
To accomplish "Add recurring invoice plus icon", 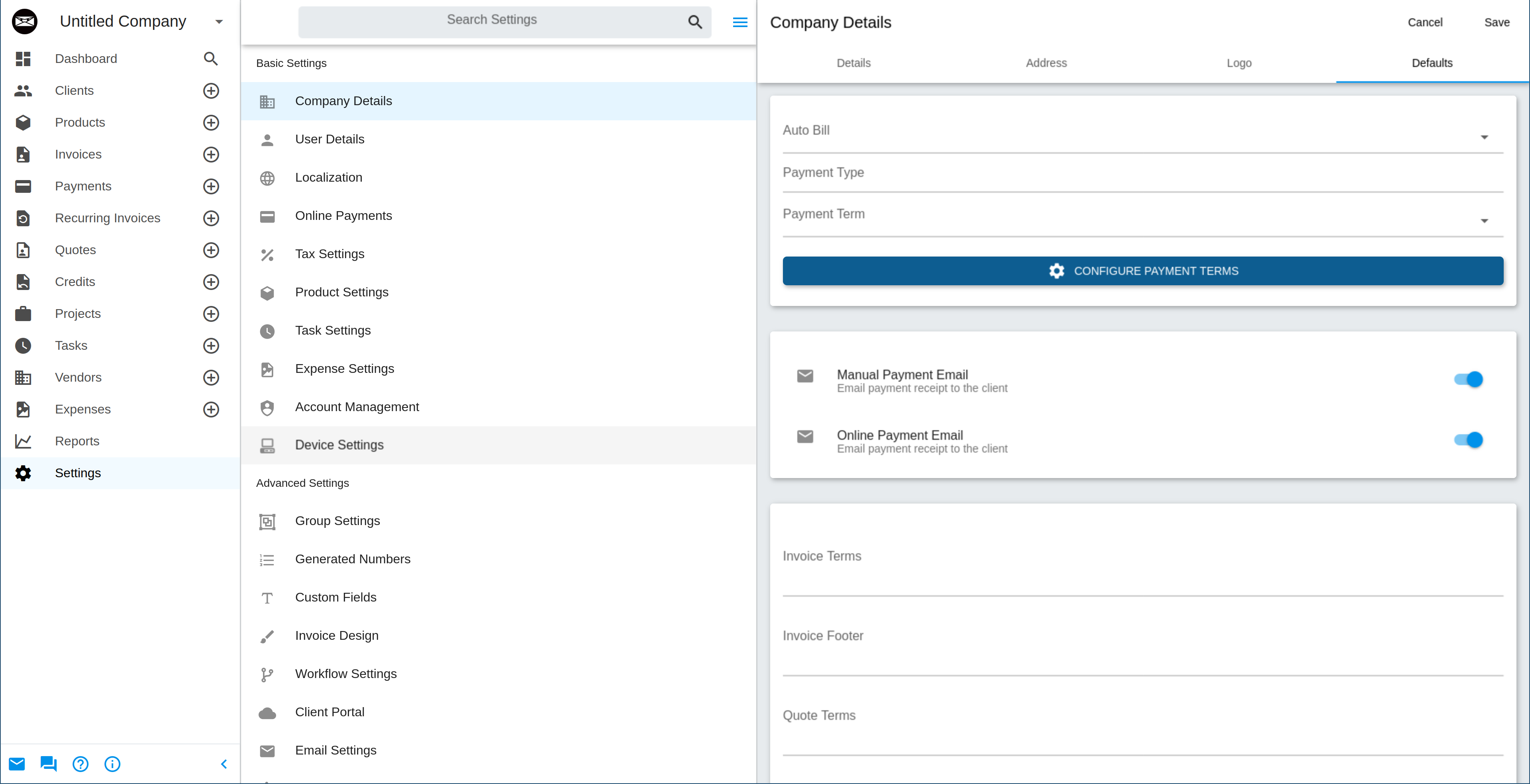I will pyautogui.click(x=211, y=218).
